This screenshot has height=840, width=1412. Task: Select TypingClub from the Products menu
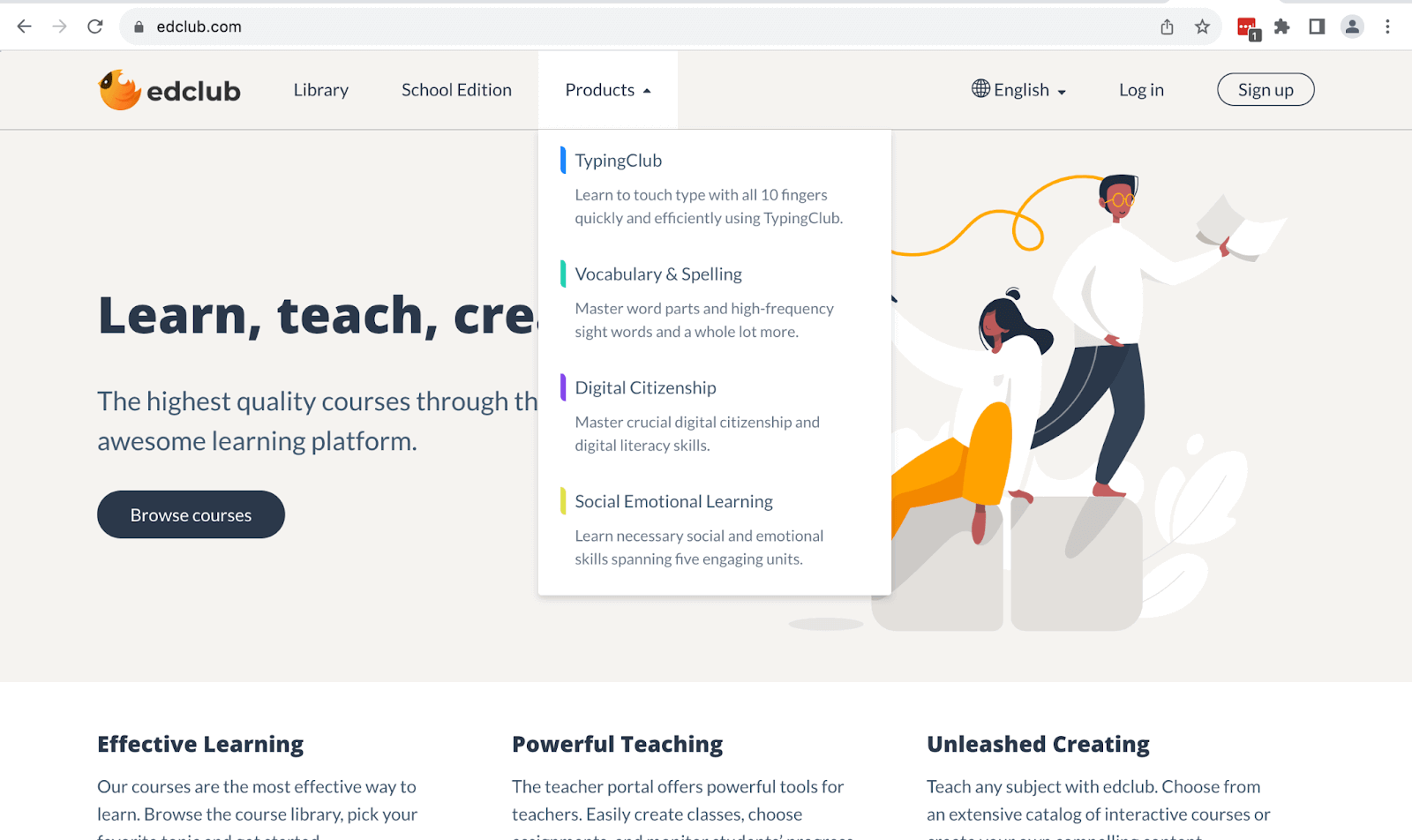tap(619, 161)
